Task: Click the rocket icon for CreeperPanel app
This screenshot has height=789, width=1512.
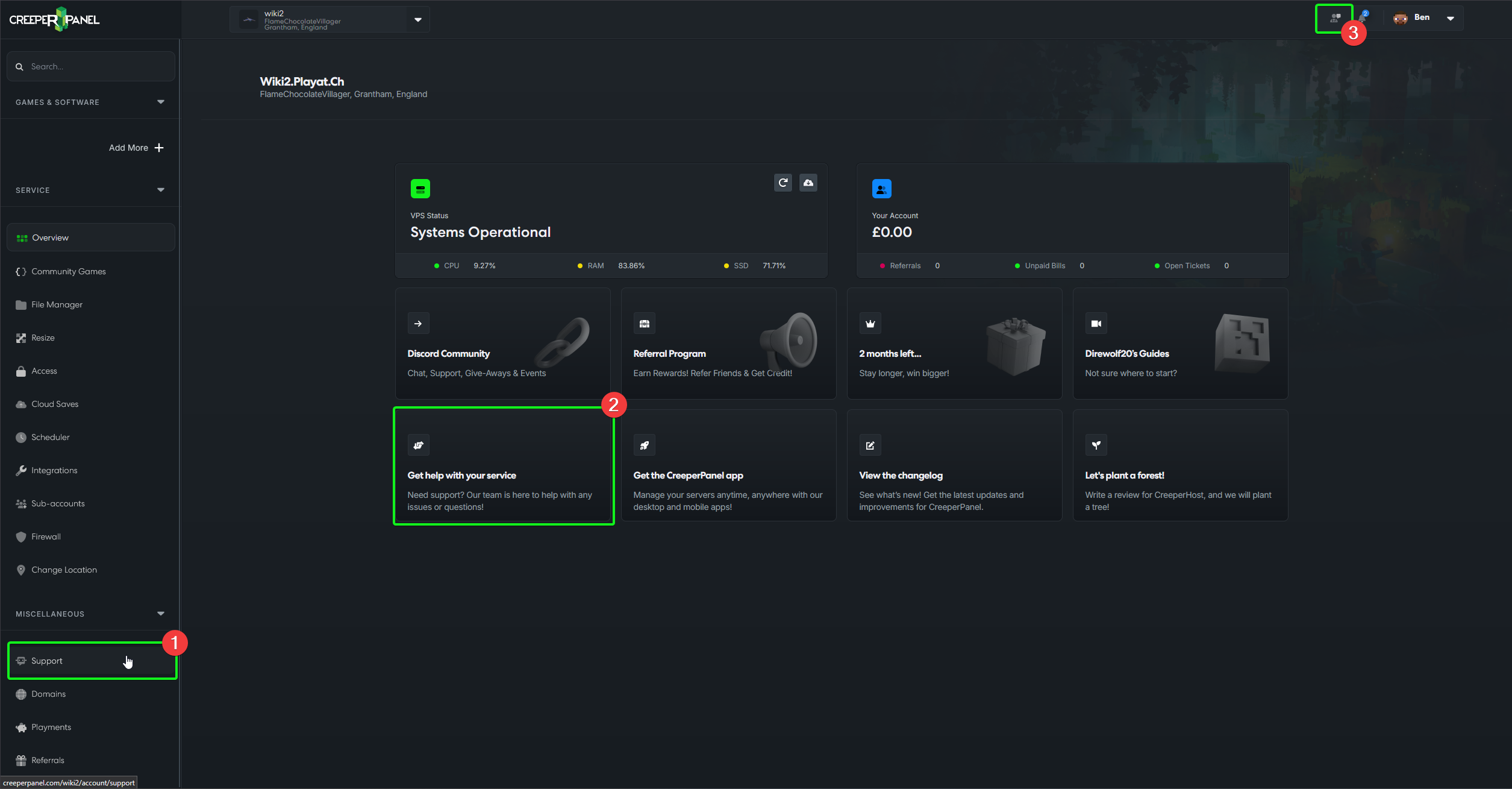Action: pyautogui.click(x=644, y=445)
